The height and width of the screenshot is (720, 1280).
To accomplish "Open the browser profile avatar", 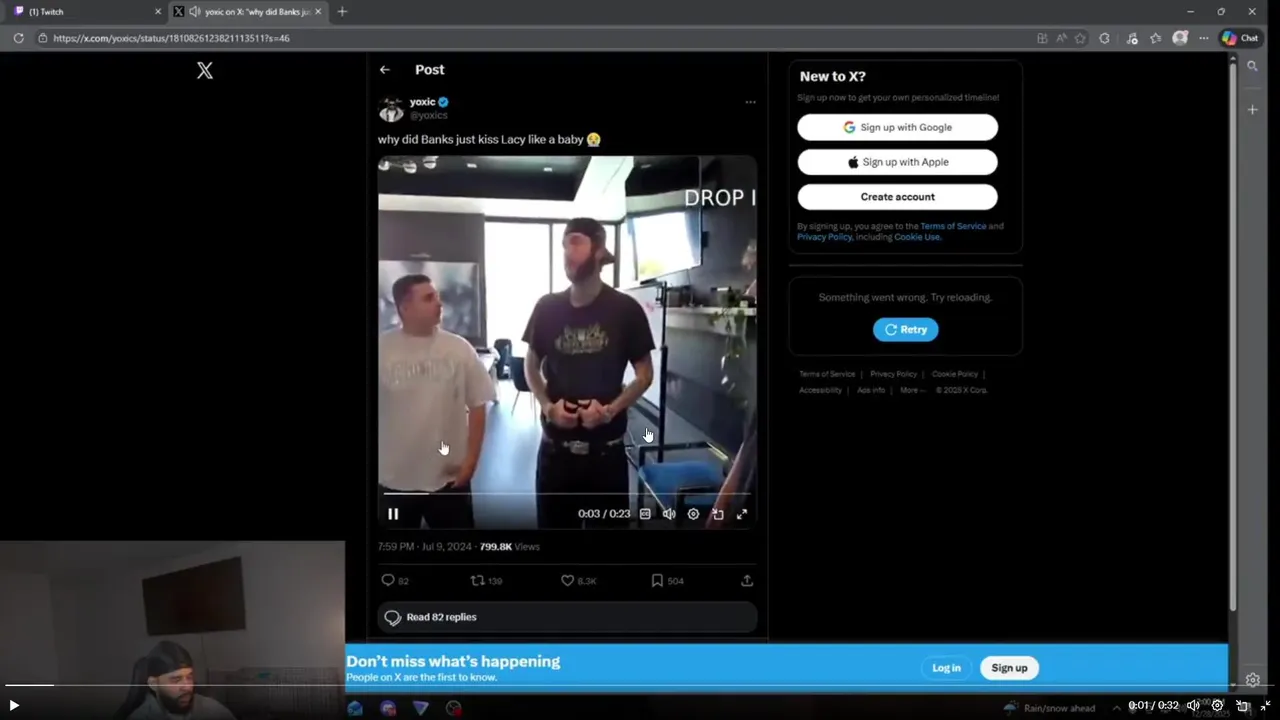I will (x=1180, y=38).
